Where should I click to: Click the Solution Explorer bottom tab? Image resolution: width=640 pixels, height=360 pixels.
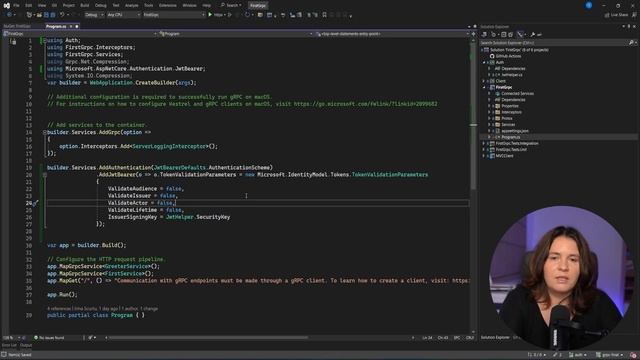(x=495, y=338)
